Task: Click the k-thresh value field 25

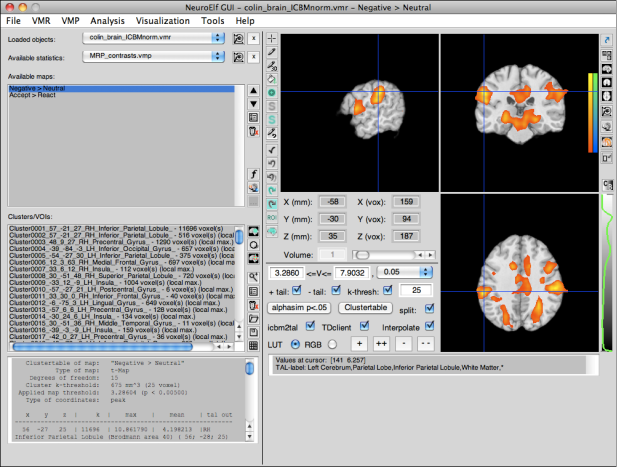Action: 416,290
